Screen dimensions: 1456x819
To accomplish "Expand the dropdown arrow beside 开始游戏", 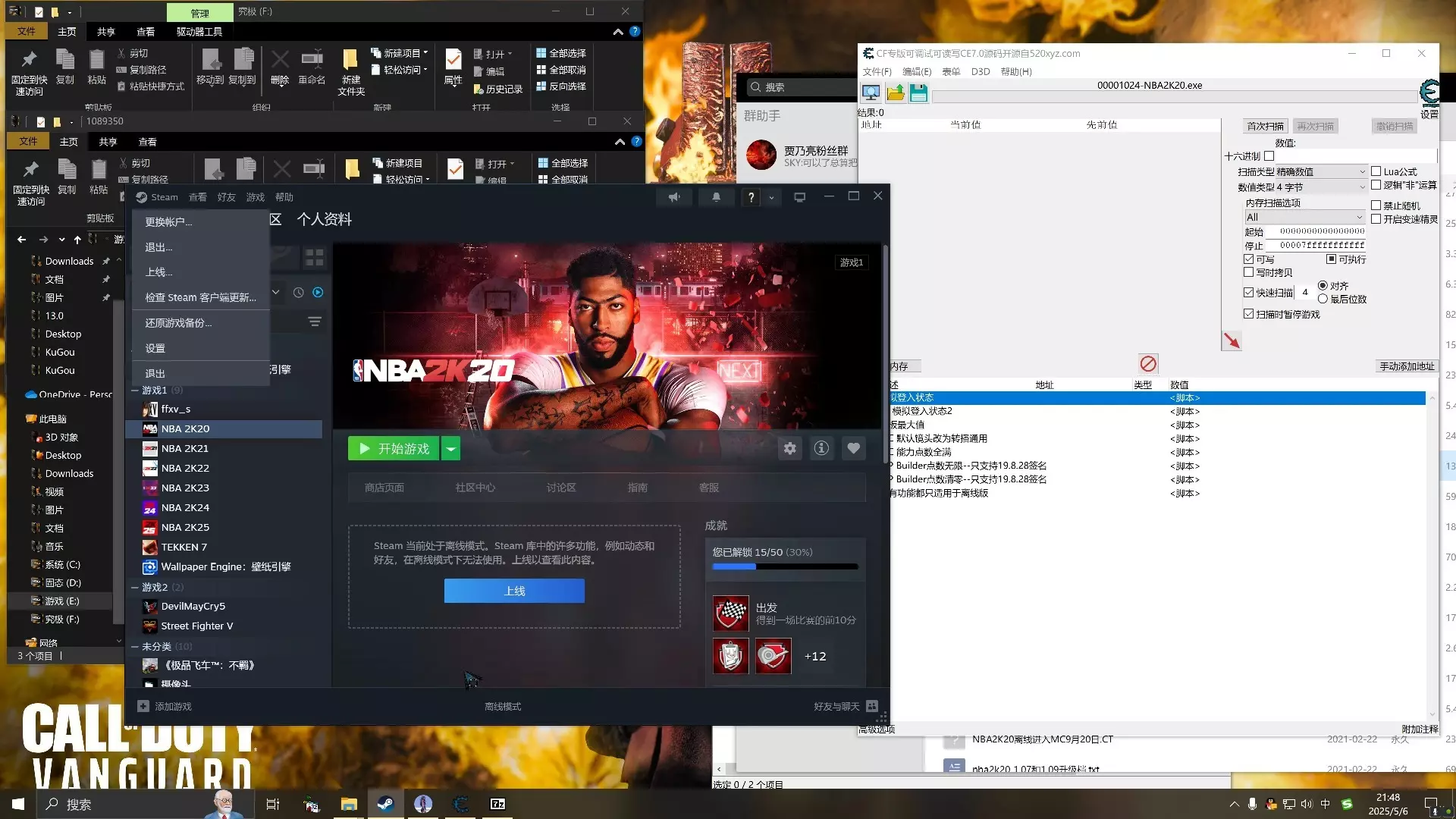I will click(x=450, y=449).
